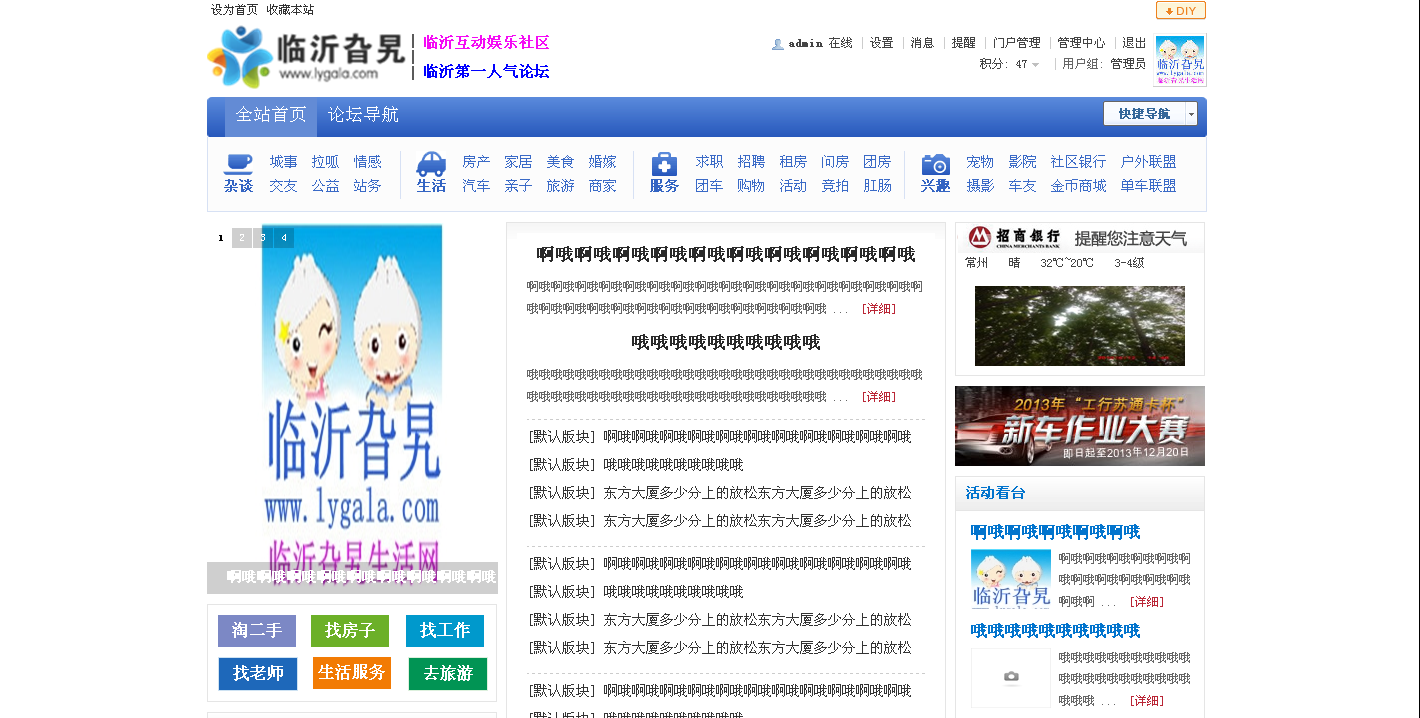The width and height of the screenshot is (1420, 718).
Task: Open the 消息 link
Action: click(922, 43)
